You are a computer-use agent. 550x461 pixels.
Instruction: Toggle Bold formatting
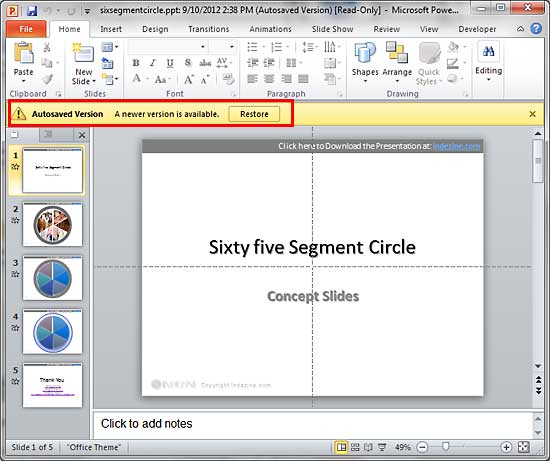[136, 63]
